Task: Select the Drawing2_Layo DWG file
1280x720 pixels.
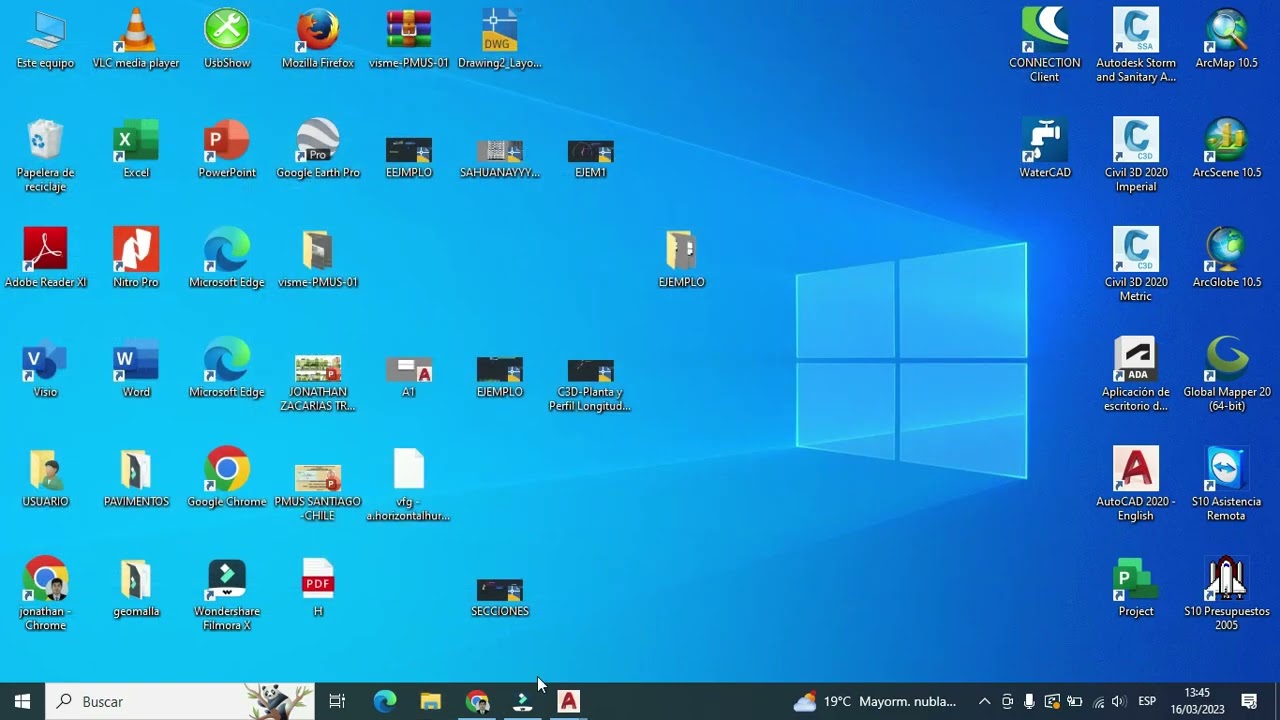Action: (x=500, y=39)
